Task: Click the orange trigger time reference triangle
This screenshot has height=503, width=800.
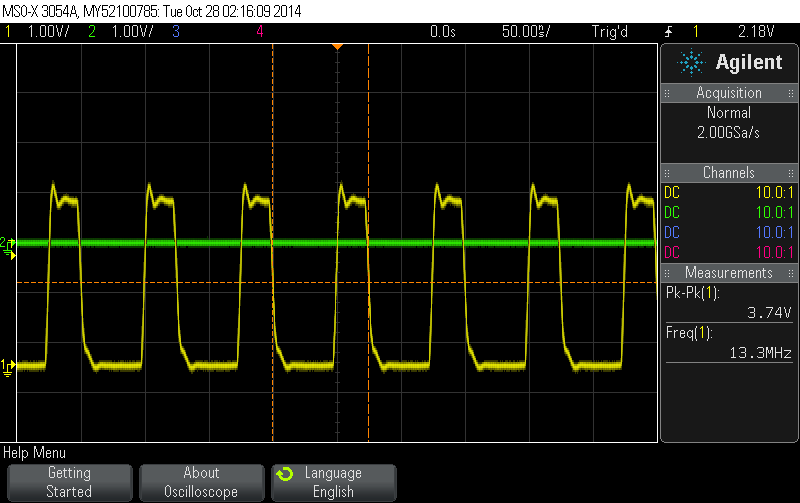Action: coord(337,47)
